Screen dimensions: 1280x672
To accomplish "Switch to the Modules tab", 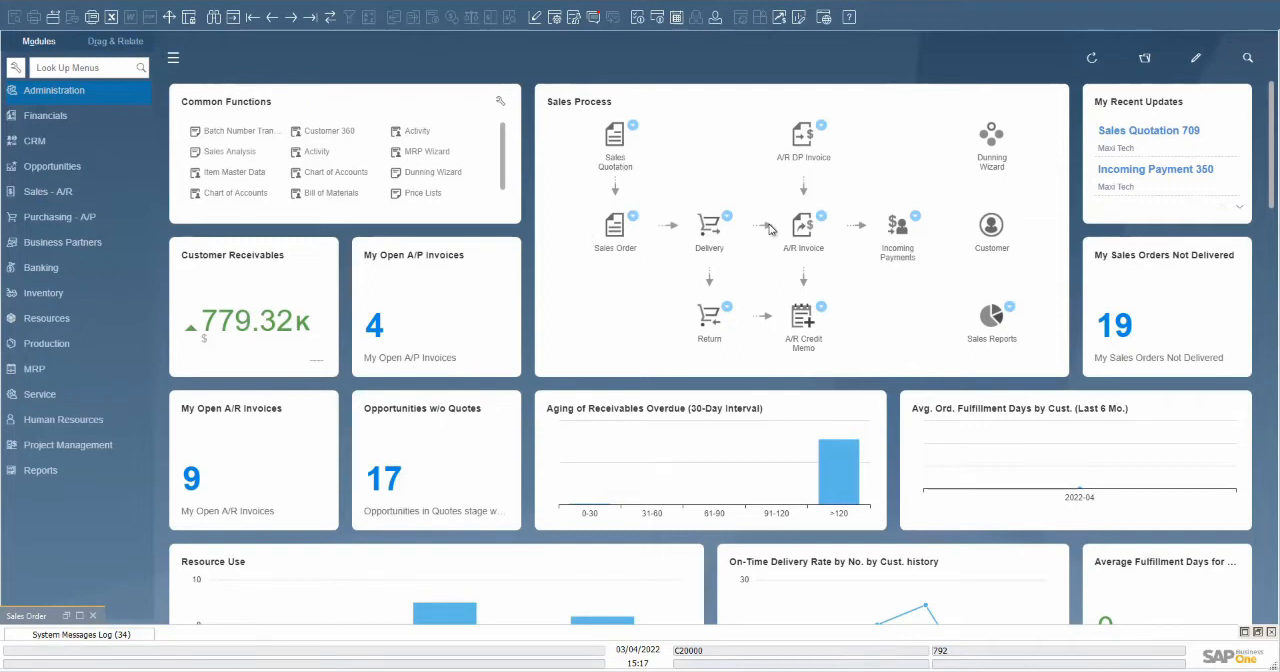I will pos(39,41).
